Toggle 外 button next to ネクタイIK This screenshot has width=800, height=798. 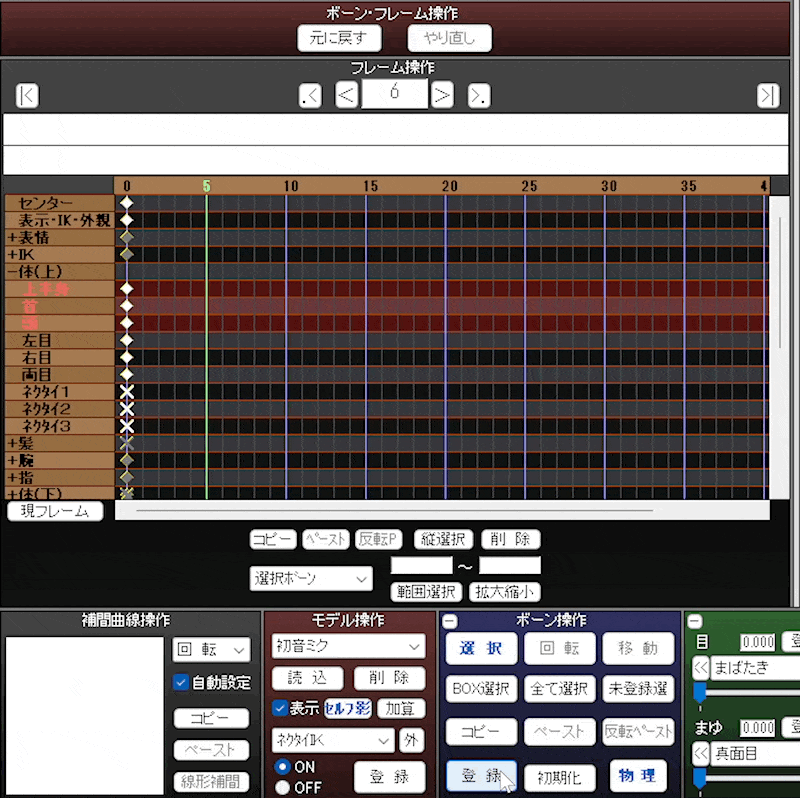click(411, 739)
